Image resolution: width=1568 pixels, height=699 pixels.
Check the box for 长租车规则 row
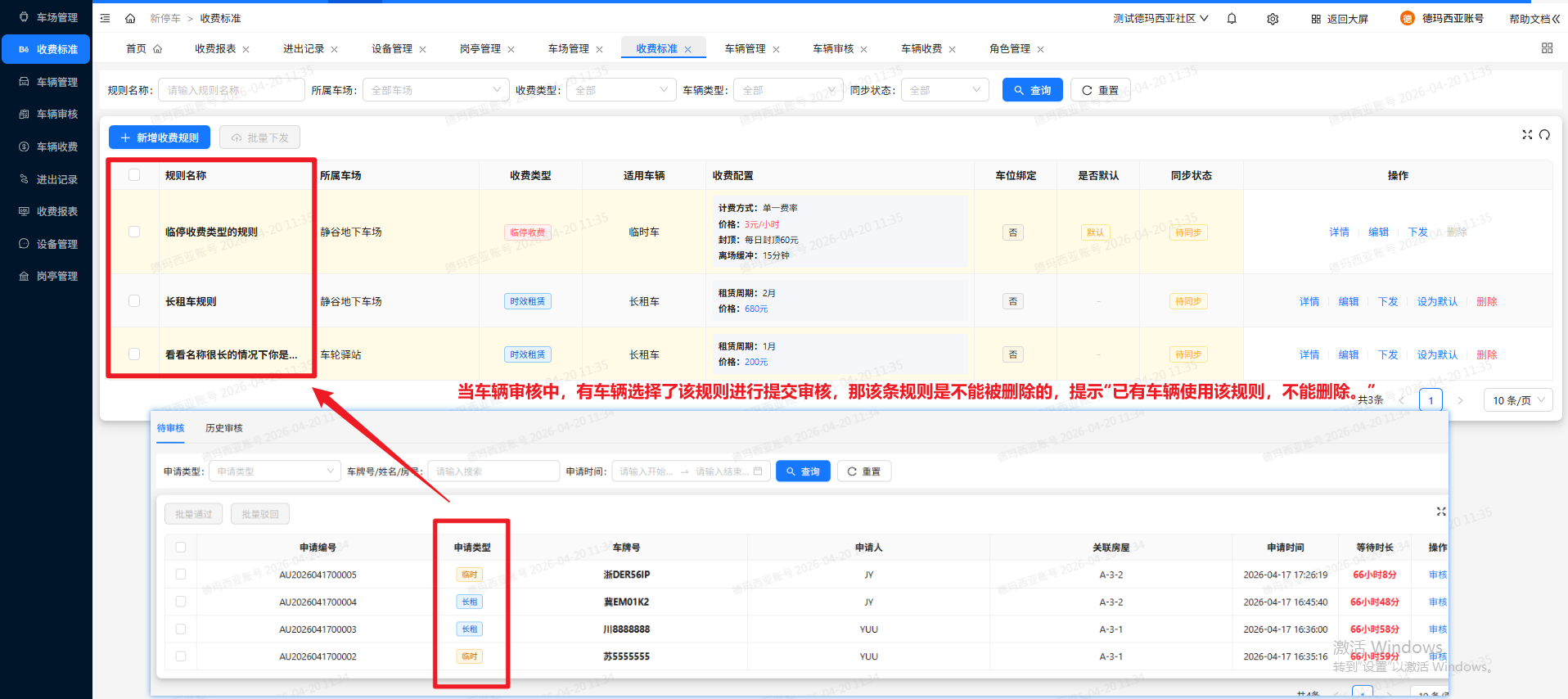tap(134, 301)
